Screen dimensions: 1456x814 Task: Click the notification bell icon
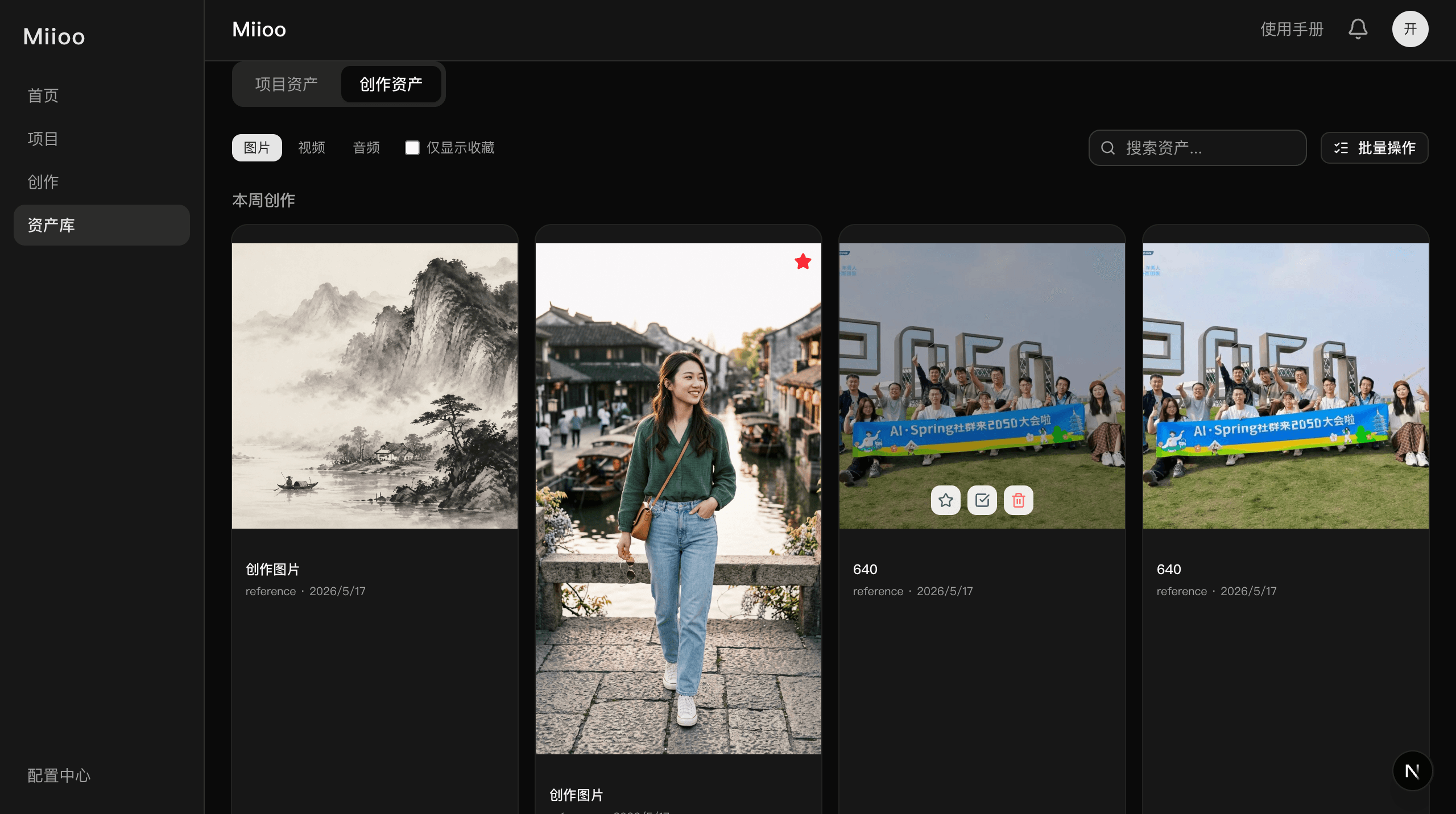click(x=1358, y=29)
